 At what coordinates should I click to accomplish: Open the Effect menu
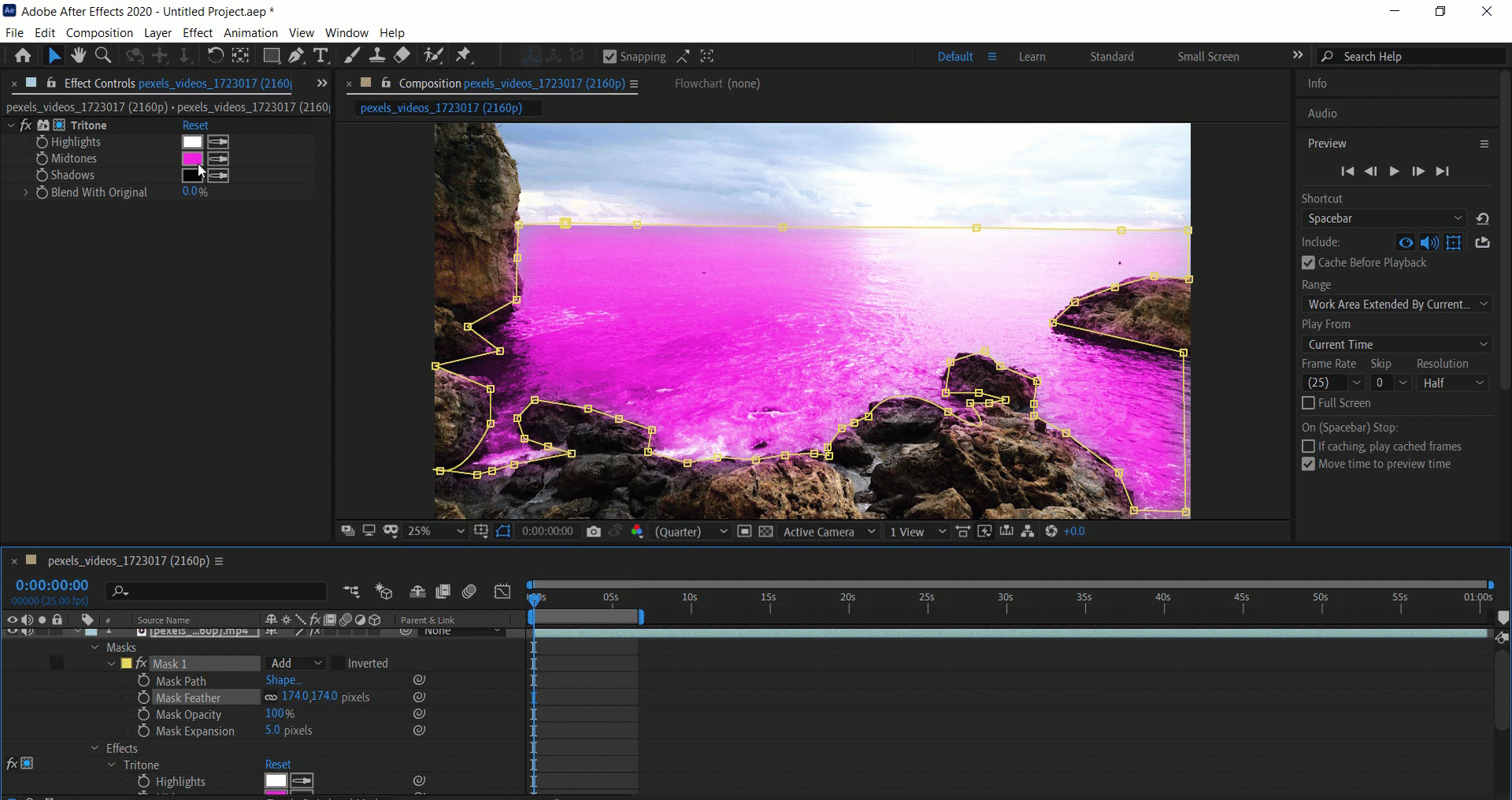click(x=198, y=33)
